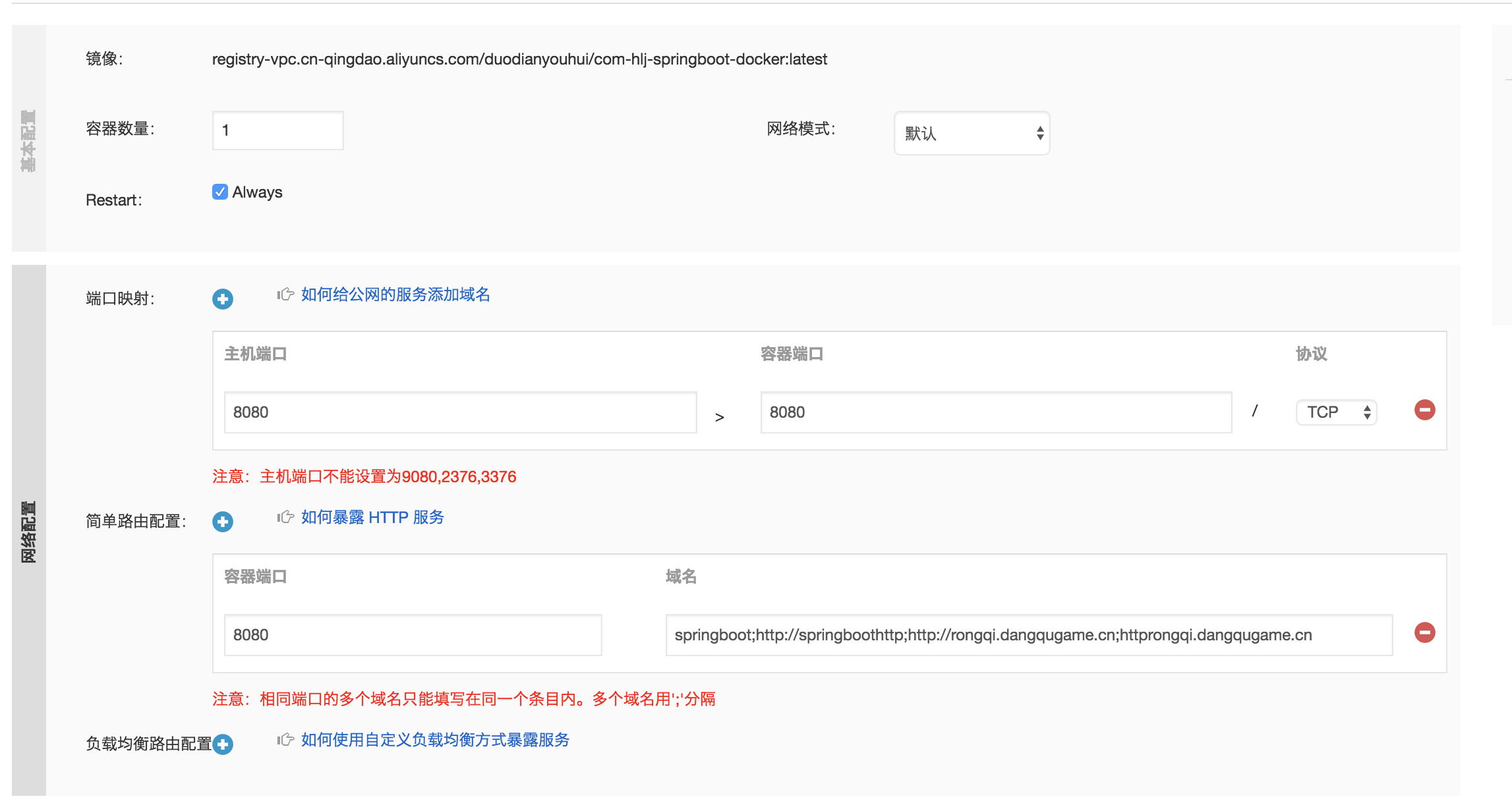Click plus icon next to 负载均衡路由配置

[x=223, y=744]
